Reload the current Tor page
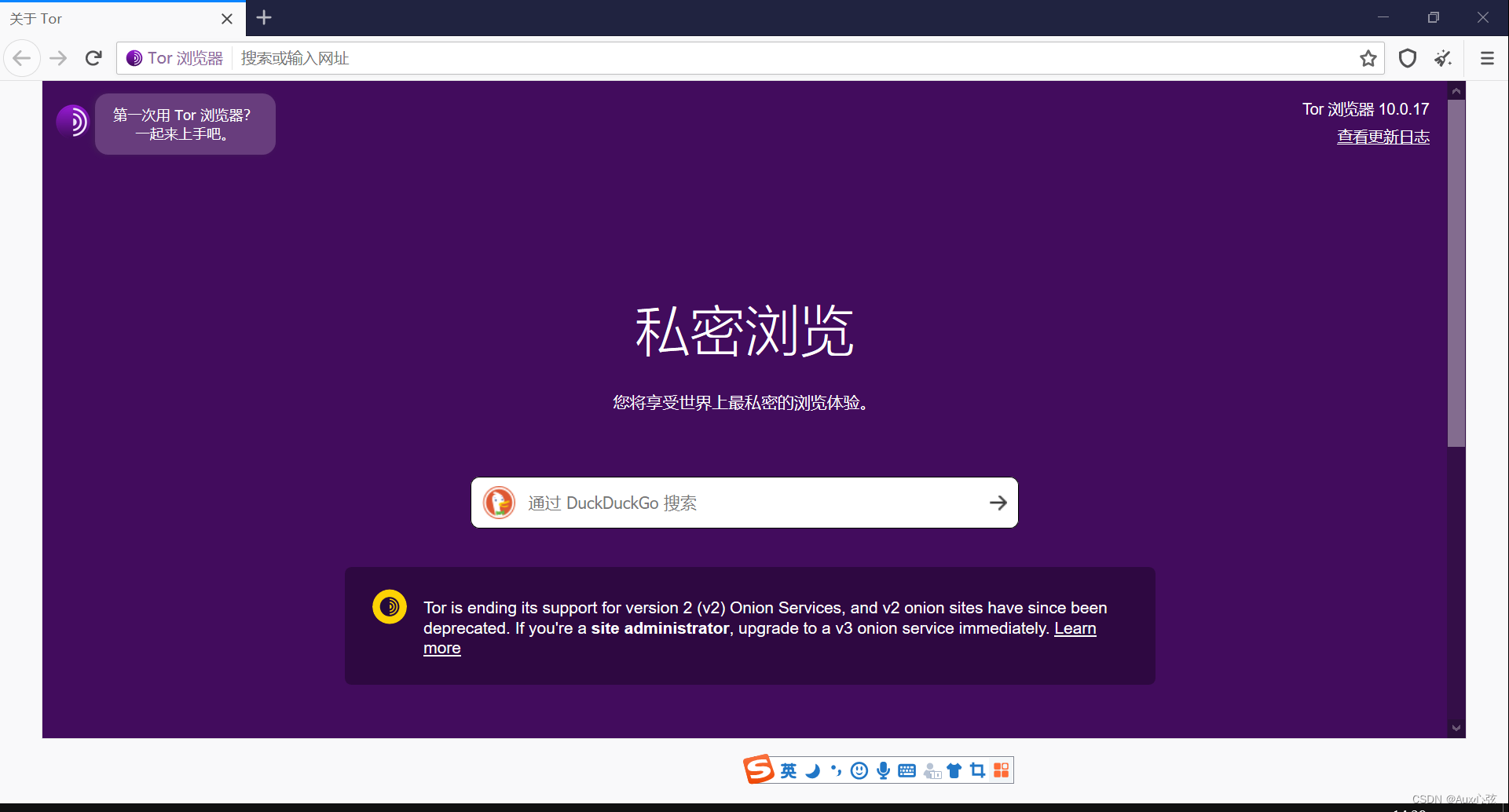The width and height of the screenshot is (1509, 812). [93, 57]
